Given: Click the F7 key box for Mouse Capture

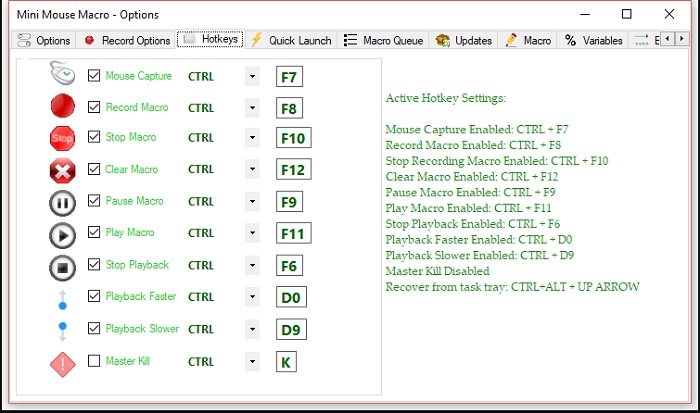Looking at the screenshot, I should (291, 76).
